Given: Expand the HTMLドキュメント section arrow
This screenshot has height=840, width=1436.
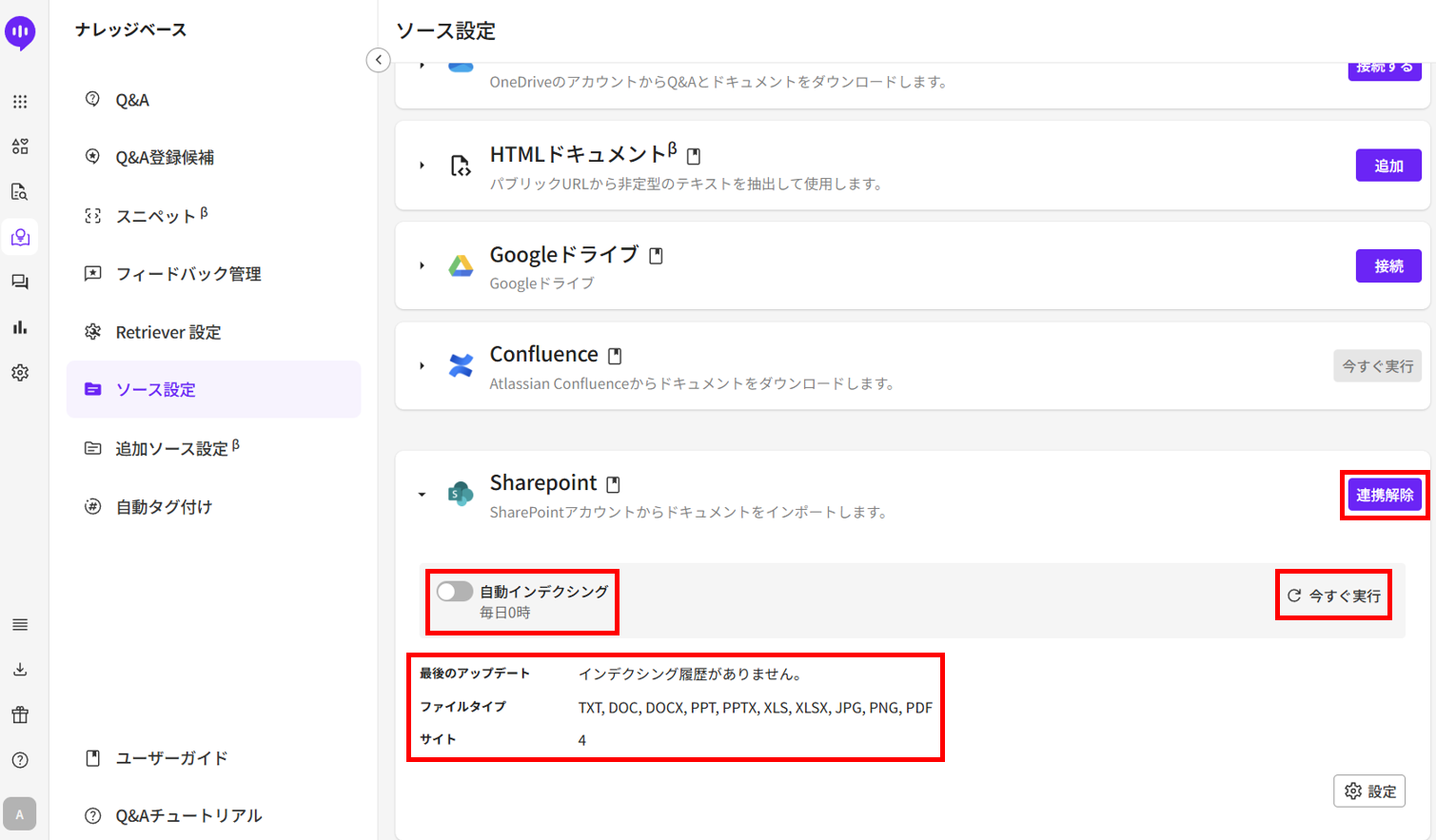Looking at the screenshot, I should click(x=422, y=166).
